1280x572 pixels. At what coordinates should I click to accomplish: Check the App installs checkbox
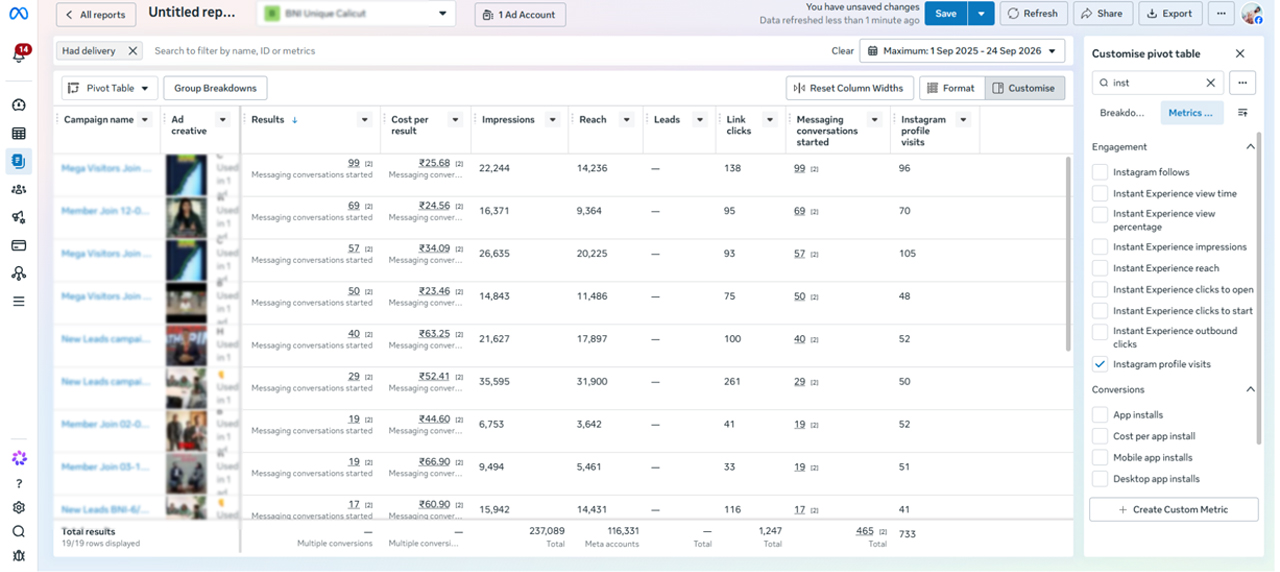[x=1100, y=415]
